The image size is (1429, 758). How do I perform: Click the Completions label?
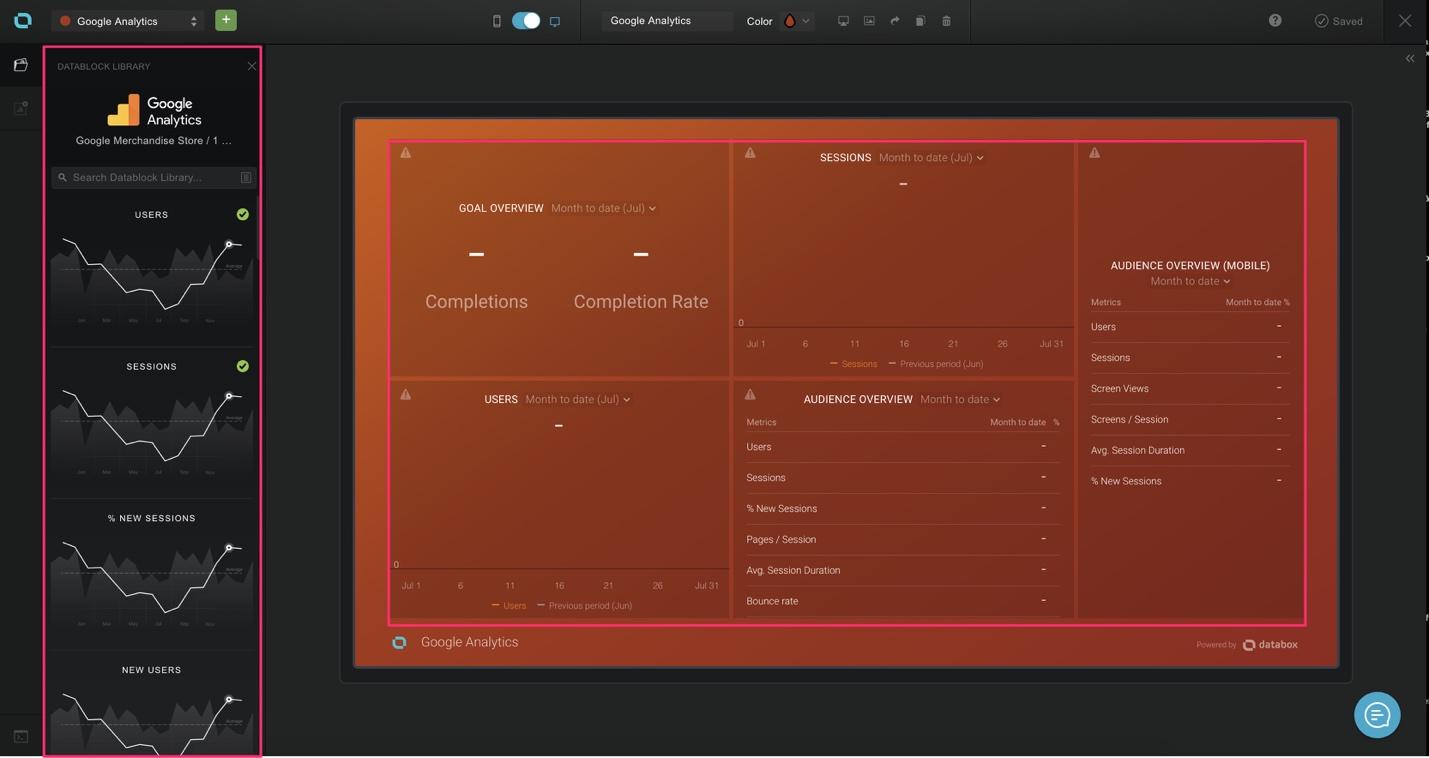pyautogui.click(x=476, y=301)
